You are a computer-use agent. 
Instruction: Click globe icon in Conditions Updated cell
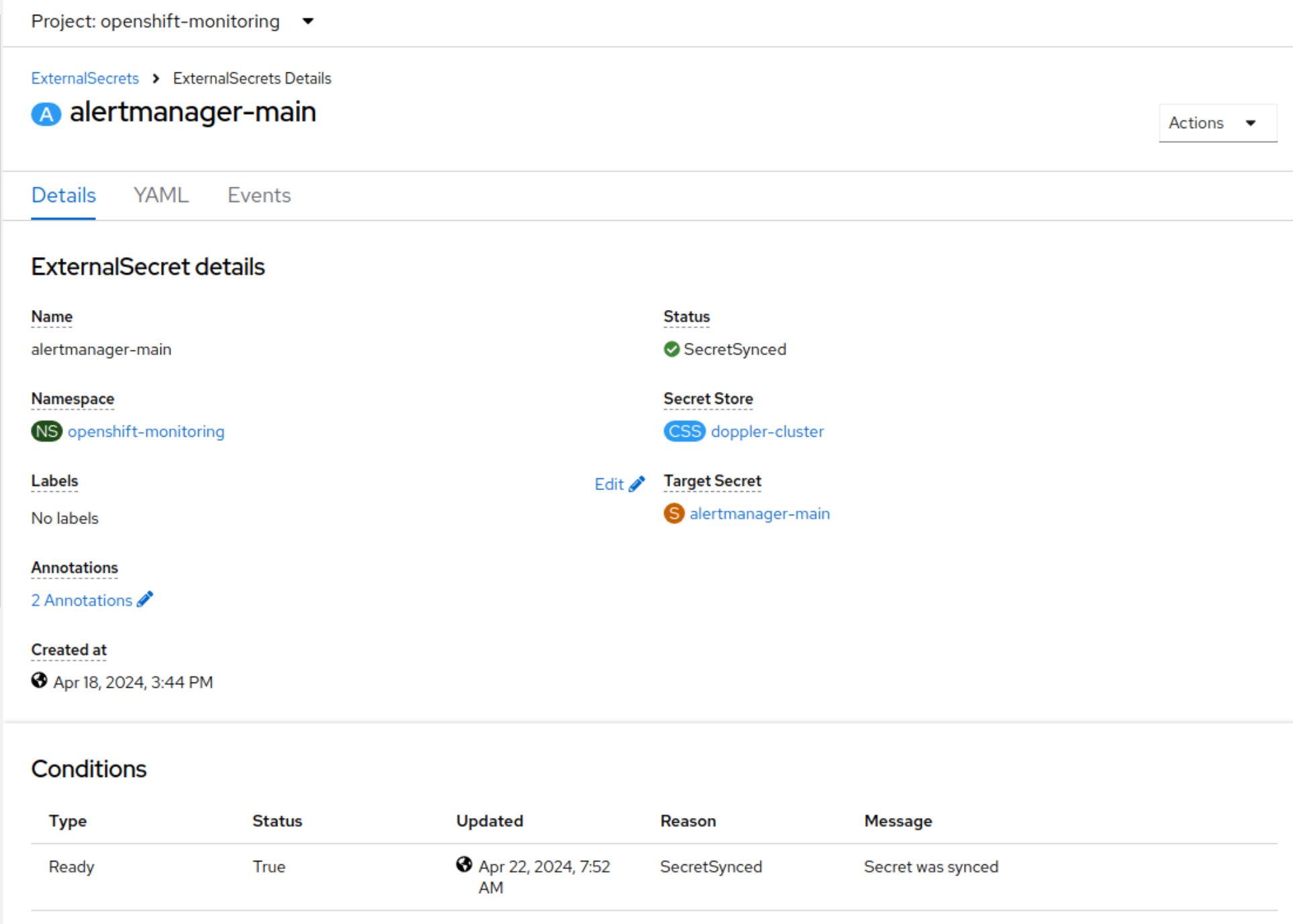(x=464, y=864)
